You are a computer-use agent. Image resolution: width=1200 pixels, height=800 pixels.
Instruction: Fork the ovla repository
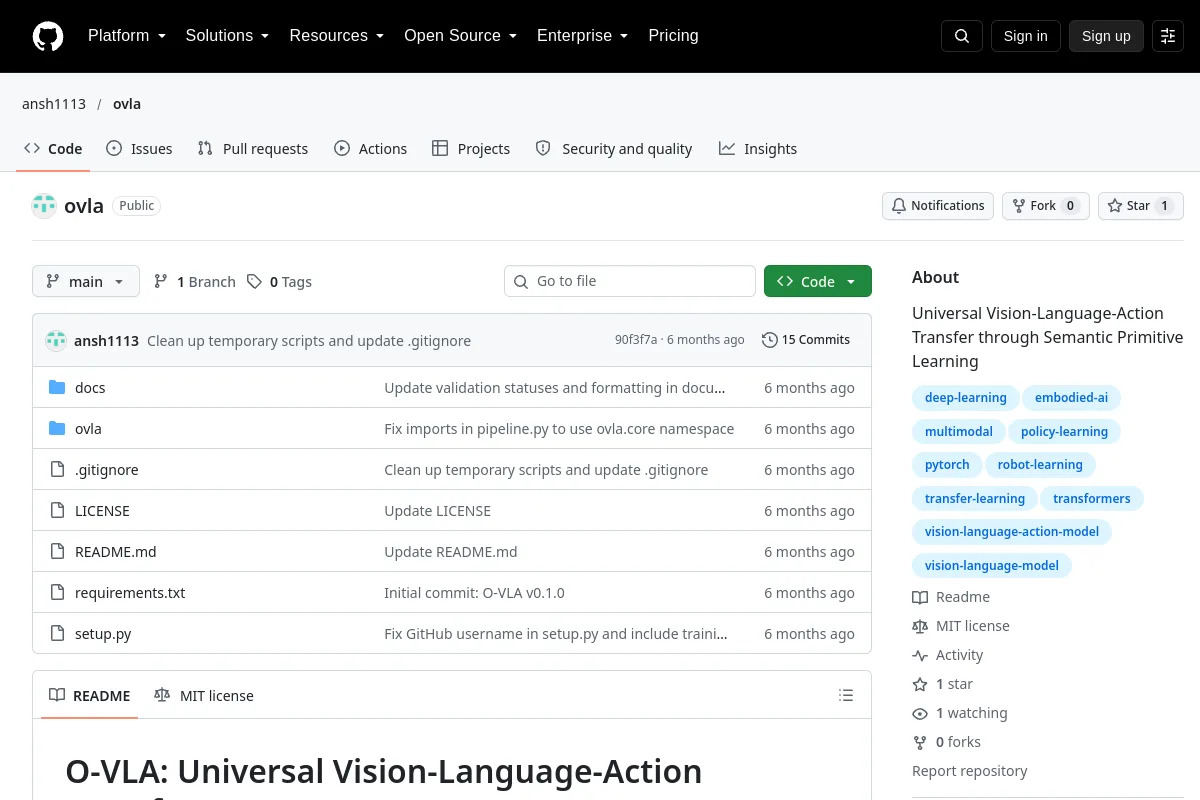[1046, 206]
